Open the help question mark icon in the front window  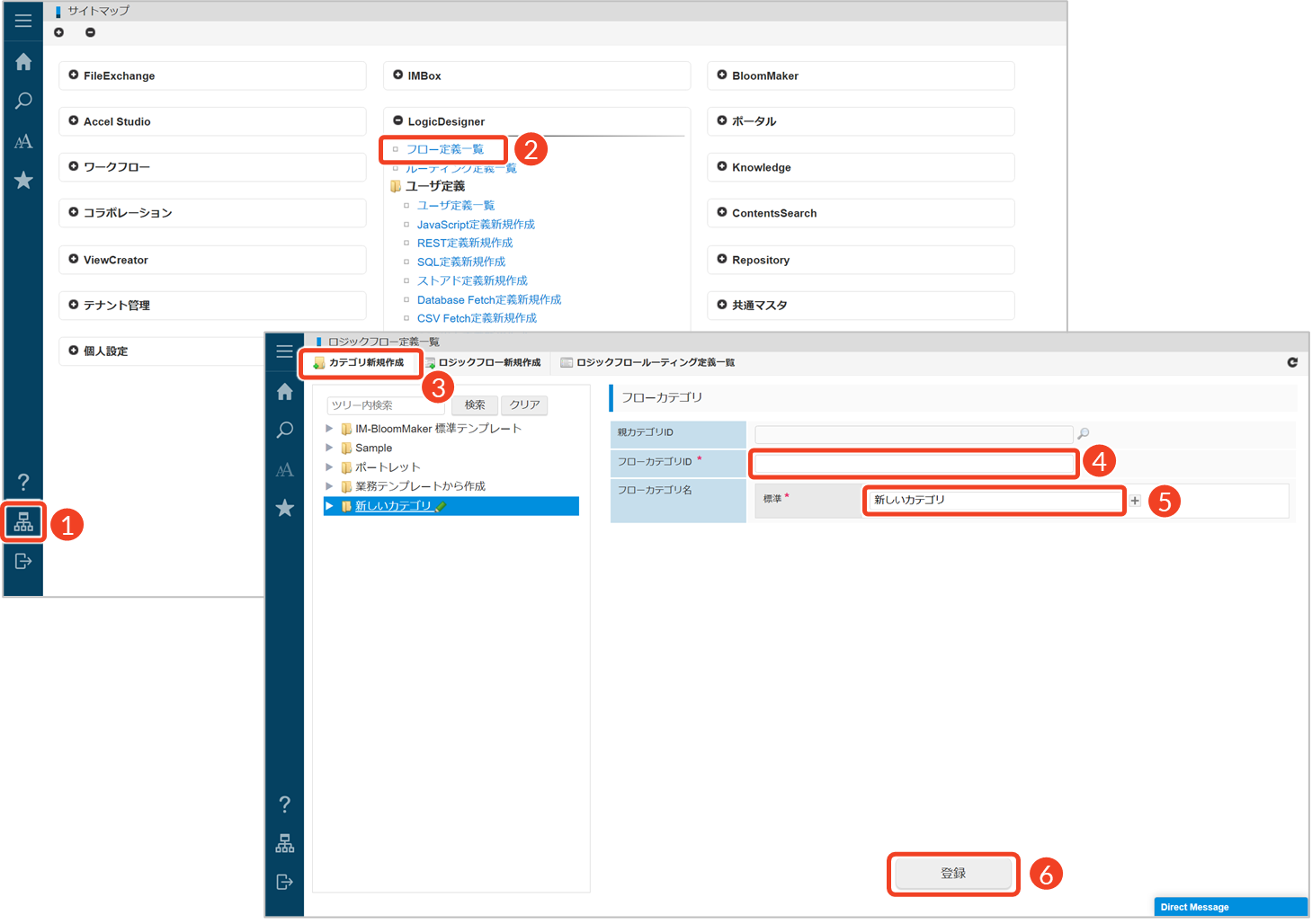click(x=285, y=804)
